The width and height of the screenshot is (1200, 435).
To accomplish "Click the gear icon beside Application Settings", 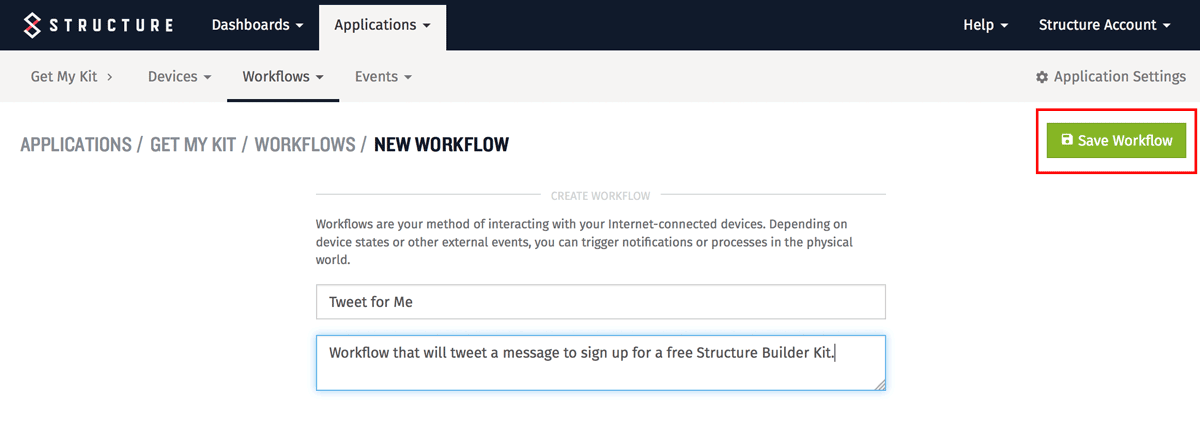I will (x=1042, y=77).
